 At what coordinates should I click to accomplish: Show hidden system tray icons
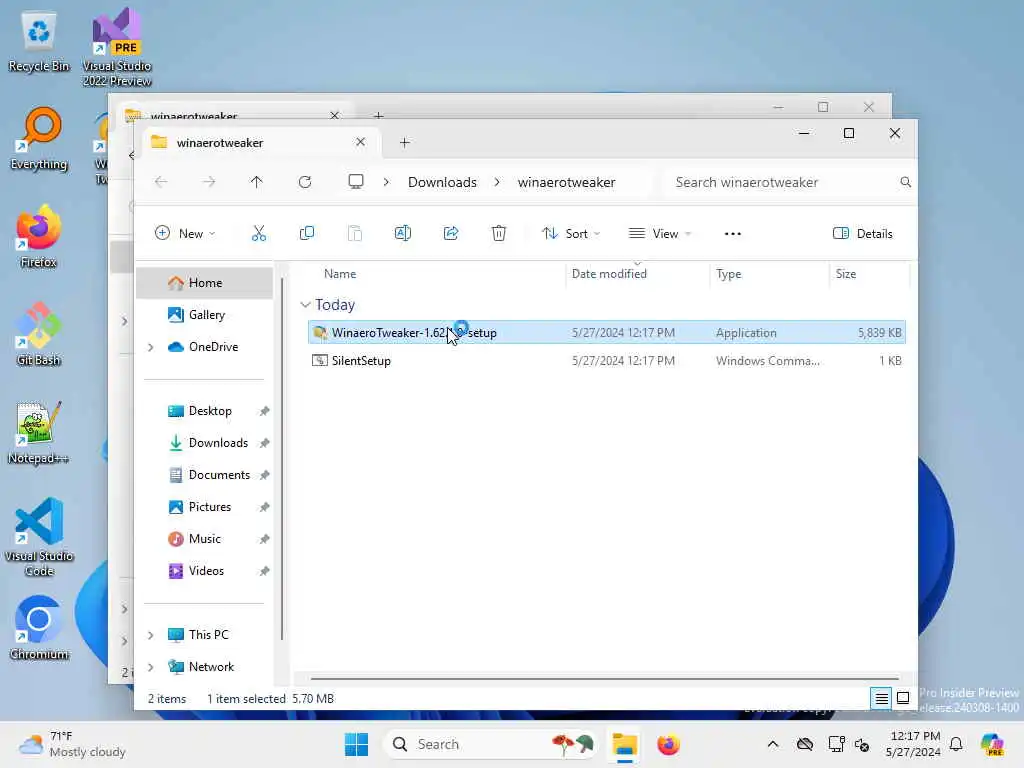773,744
